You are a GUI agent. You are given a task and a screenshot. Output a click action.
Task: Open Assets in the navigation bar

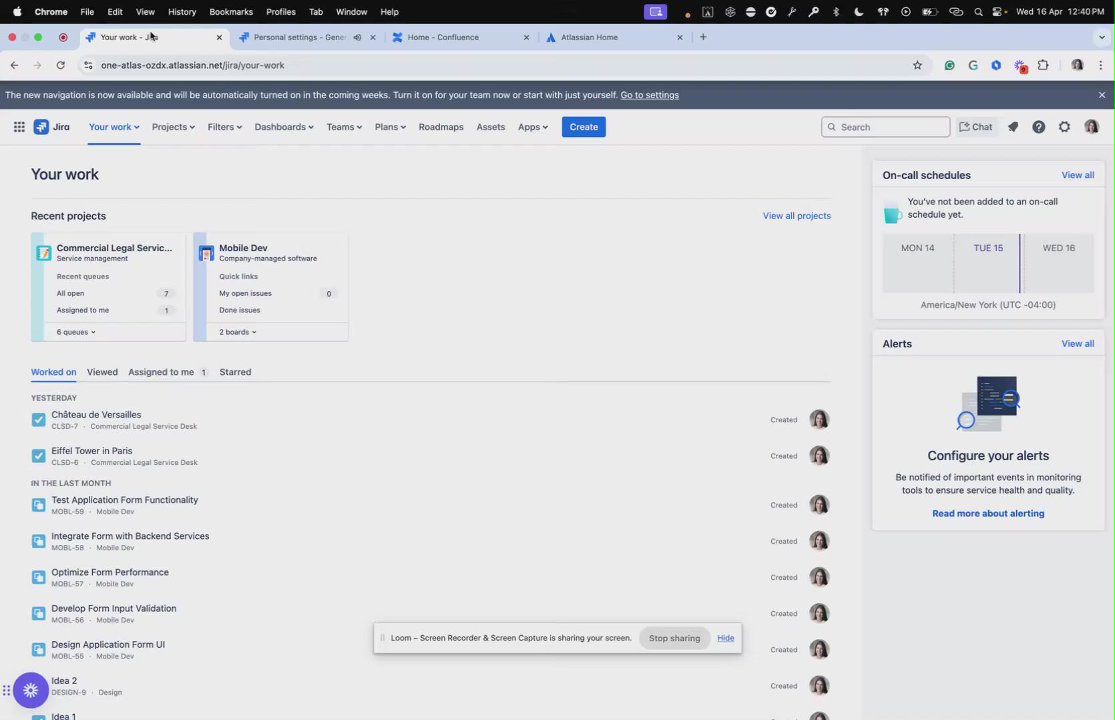(x=491, y=127)
